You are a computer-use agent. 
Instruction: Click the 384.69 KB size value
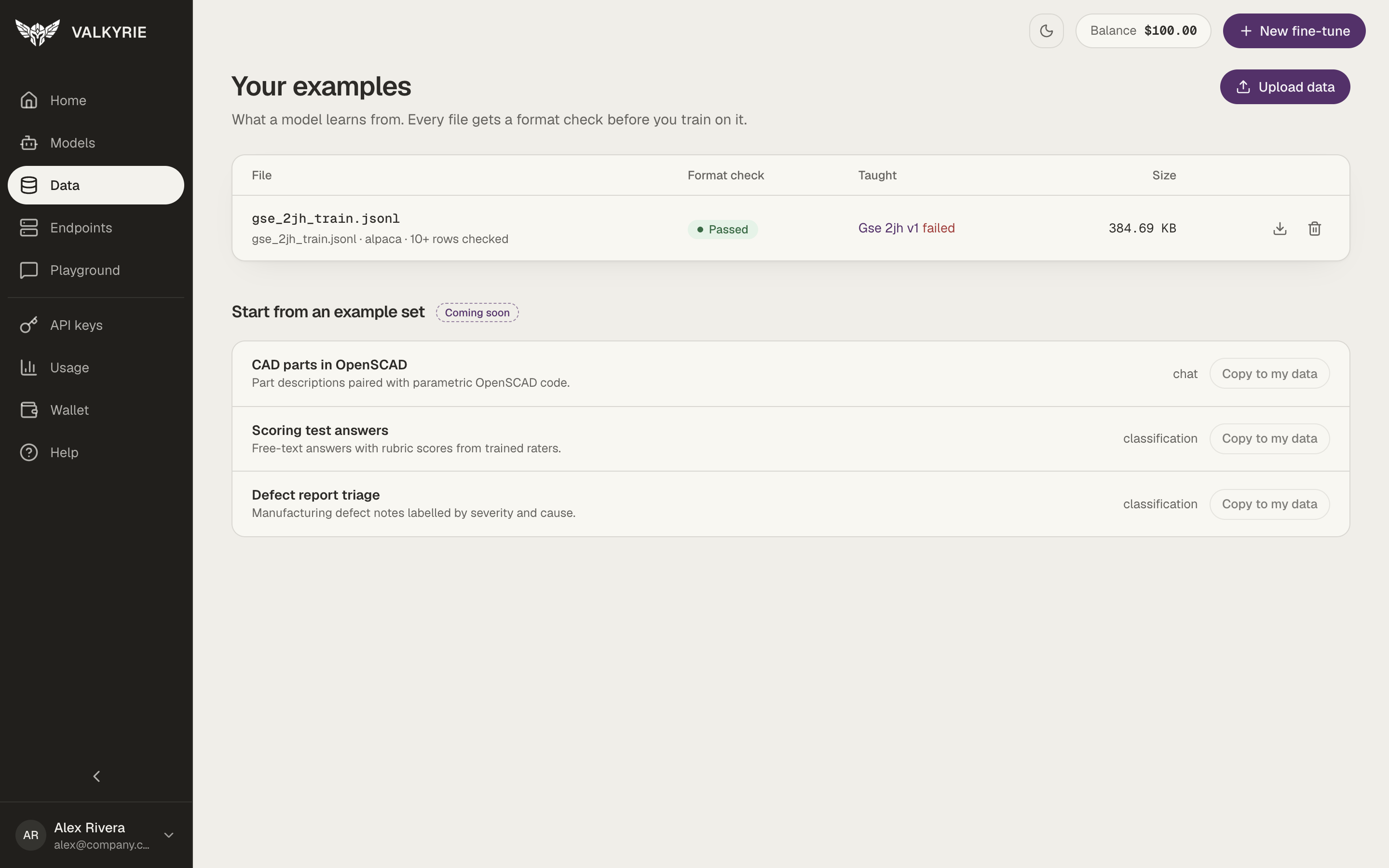pyautogui.click(x=1142, y=229)
